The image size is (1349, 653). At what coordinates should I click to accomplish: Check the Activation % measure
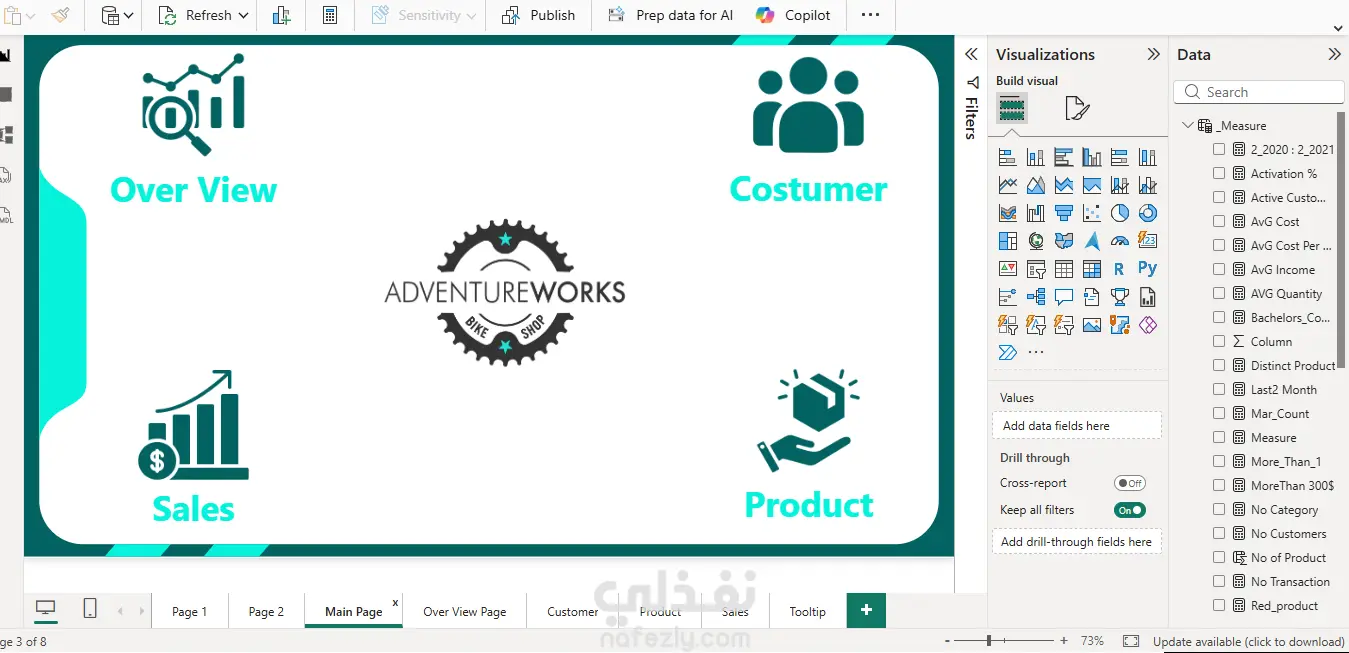(x=1219, y=173)
